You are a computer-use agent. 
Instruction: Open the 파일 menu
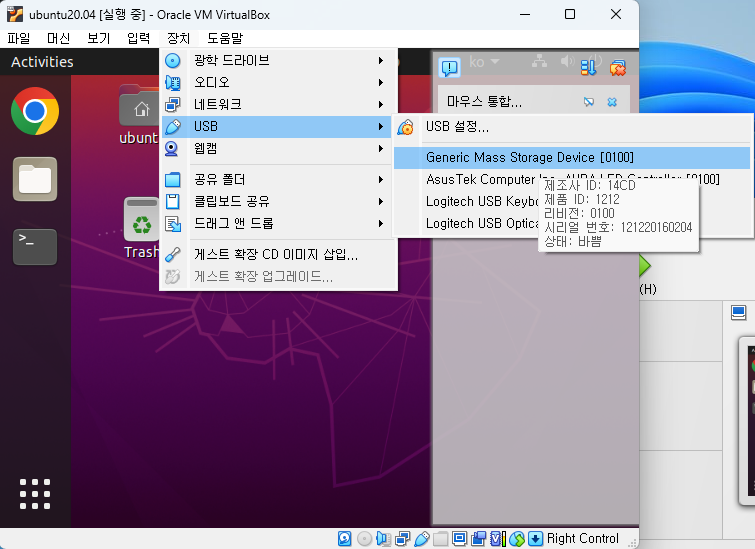point(19,38)
